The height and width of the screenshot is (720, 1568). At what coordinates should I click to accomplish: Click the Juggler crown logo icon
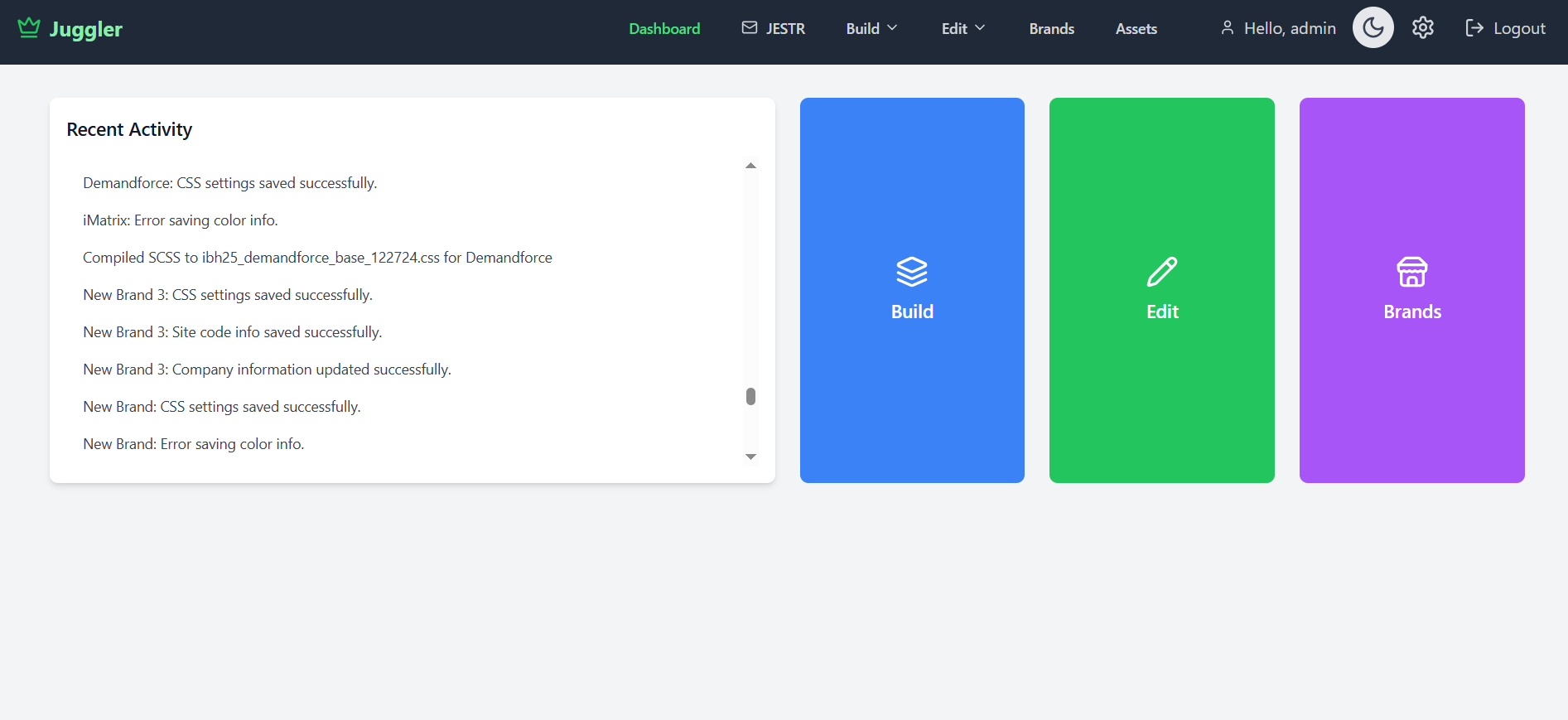[29, 27]
